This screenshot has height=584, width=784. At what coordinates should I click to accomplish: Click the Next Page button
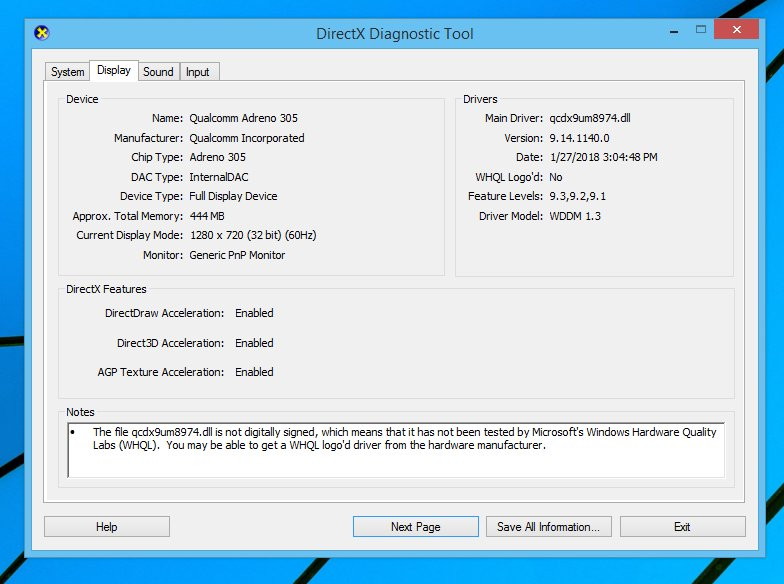[416, 526]
